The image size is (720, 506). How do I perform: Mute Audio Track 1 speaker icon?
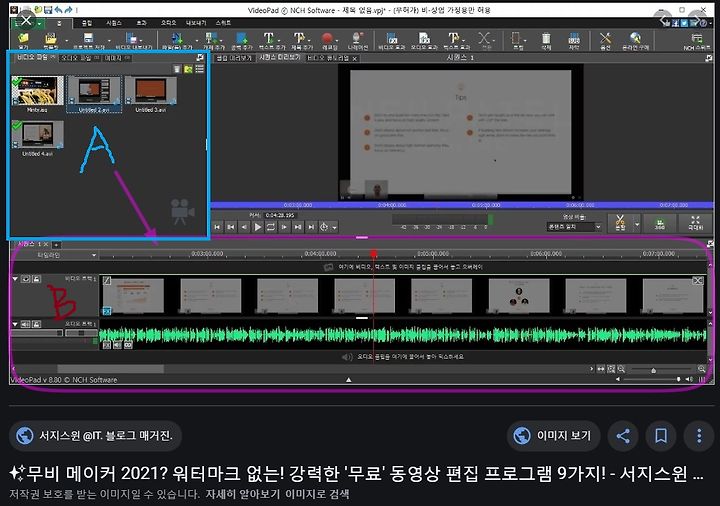pos(26,324)
